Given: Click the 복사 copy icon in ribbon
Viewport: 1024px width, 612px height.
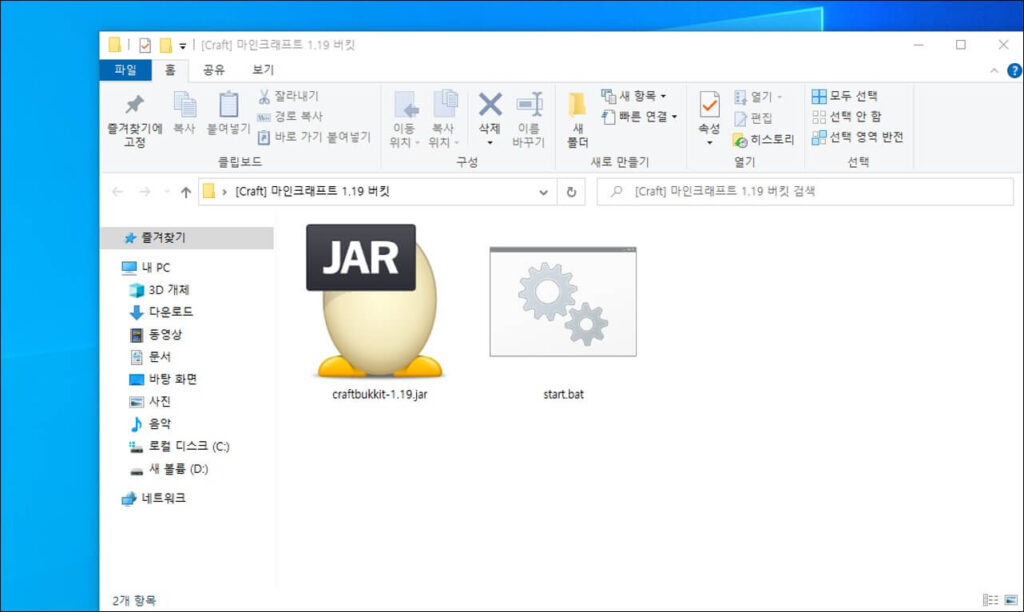Looking at the screenshot, I should click(x=184, y=105).
